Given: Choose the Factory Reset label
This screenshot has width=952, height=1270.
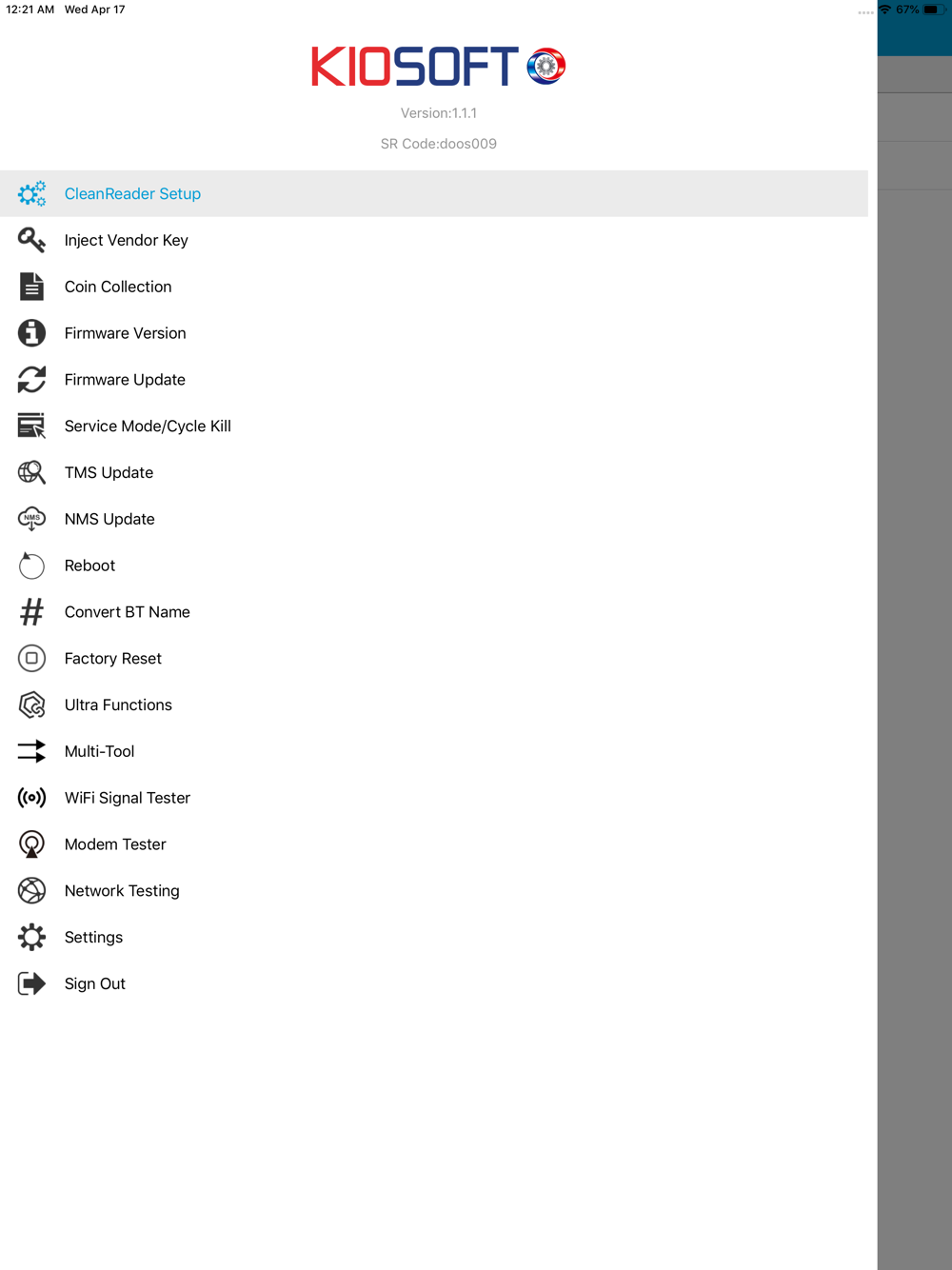Looking at the screenshot, I should 113,659.
